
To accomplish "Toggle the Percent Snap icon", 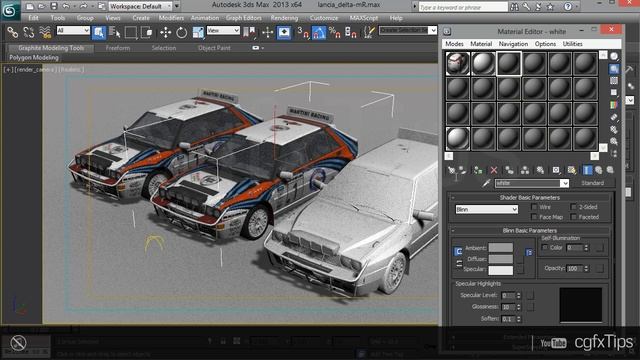I will coord(335,32).
